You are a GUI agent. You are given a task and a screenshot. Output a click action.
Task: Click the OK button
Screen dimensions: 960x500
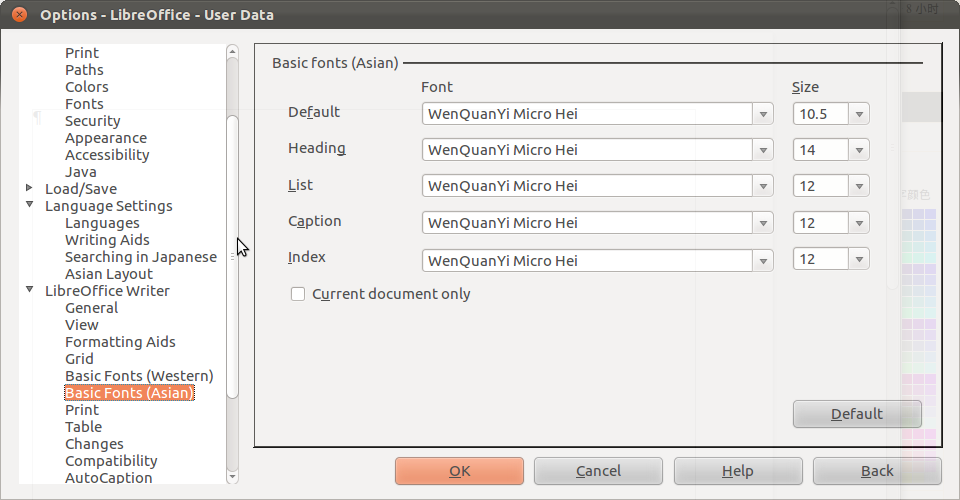(459, 471)
